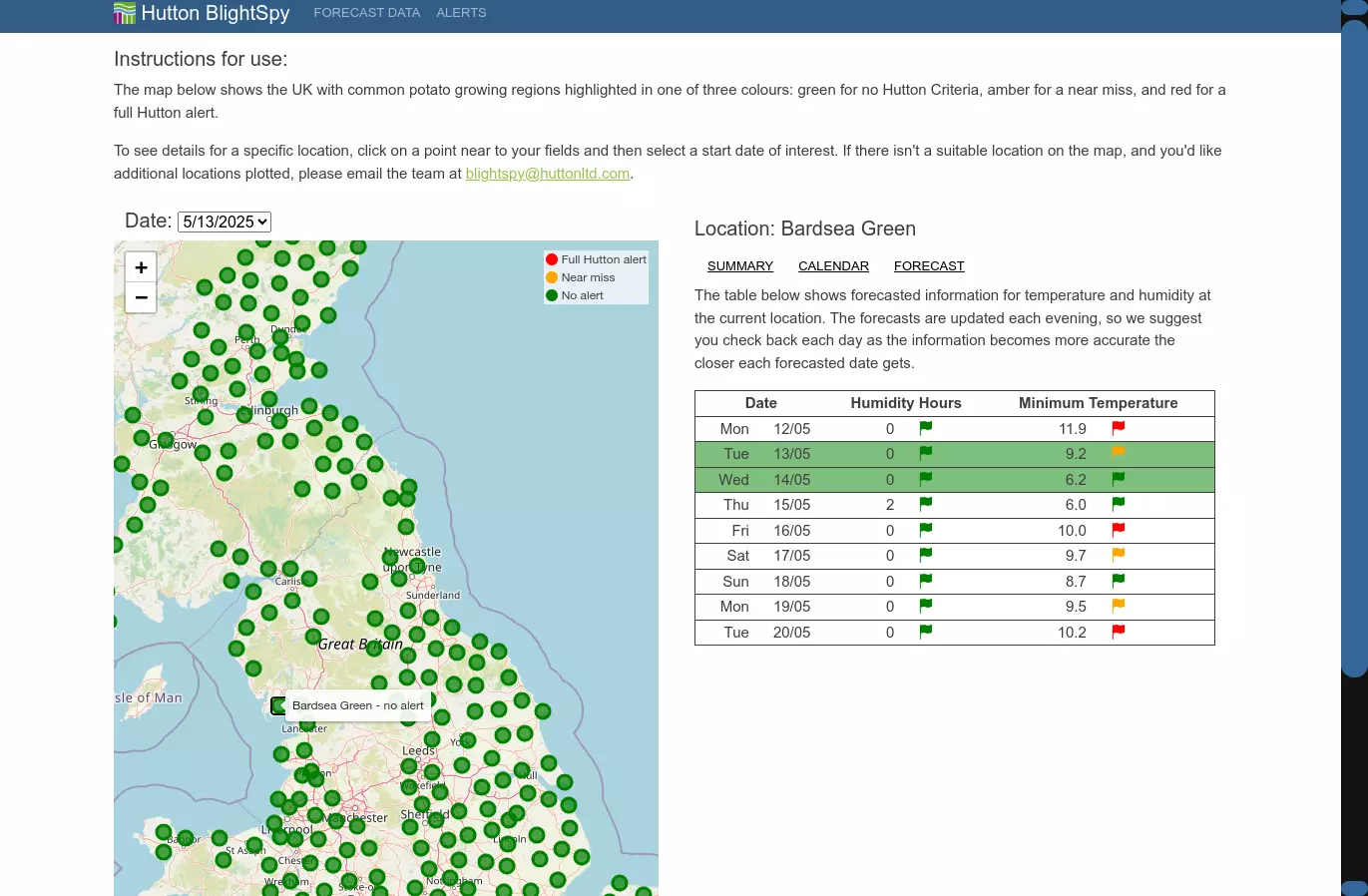1368x896 pixels.
Task: Click the Hutton BlightSpy logo icon
Action: coord(125,13)
